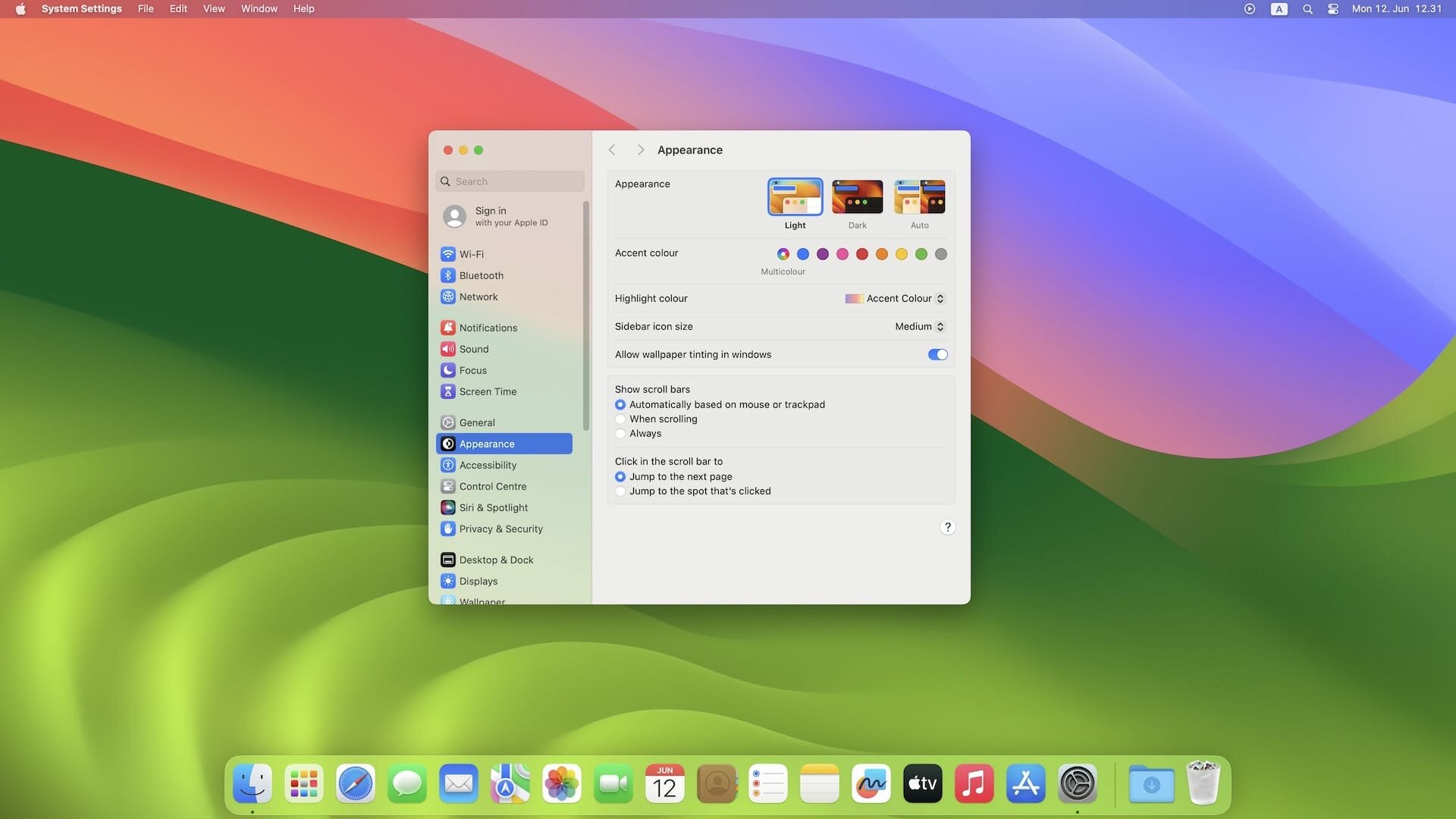Select Always show scroll bars option
1456x819 pixels.
click(620, 433)
